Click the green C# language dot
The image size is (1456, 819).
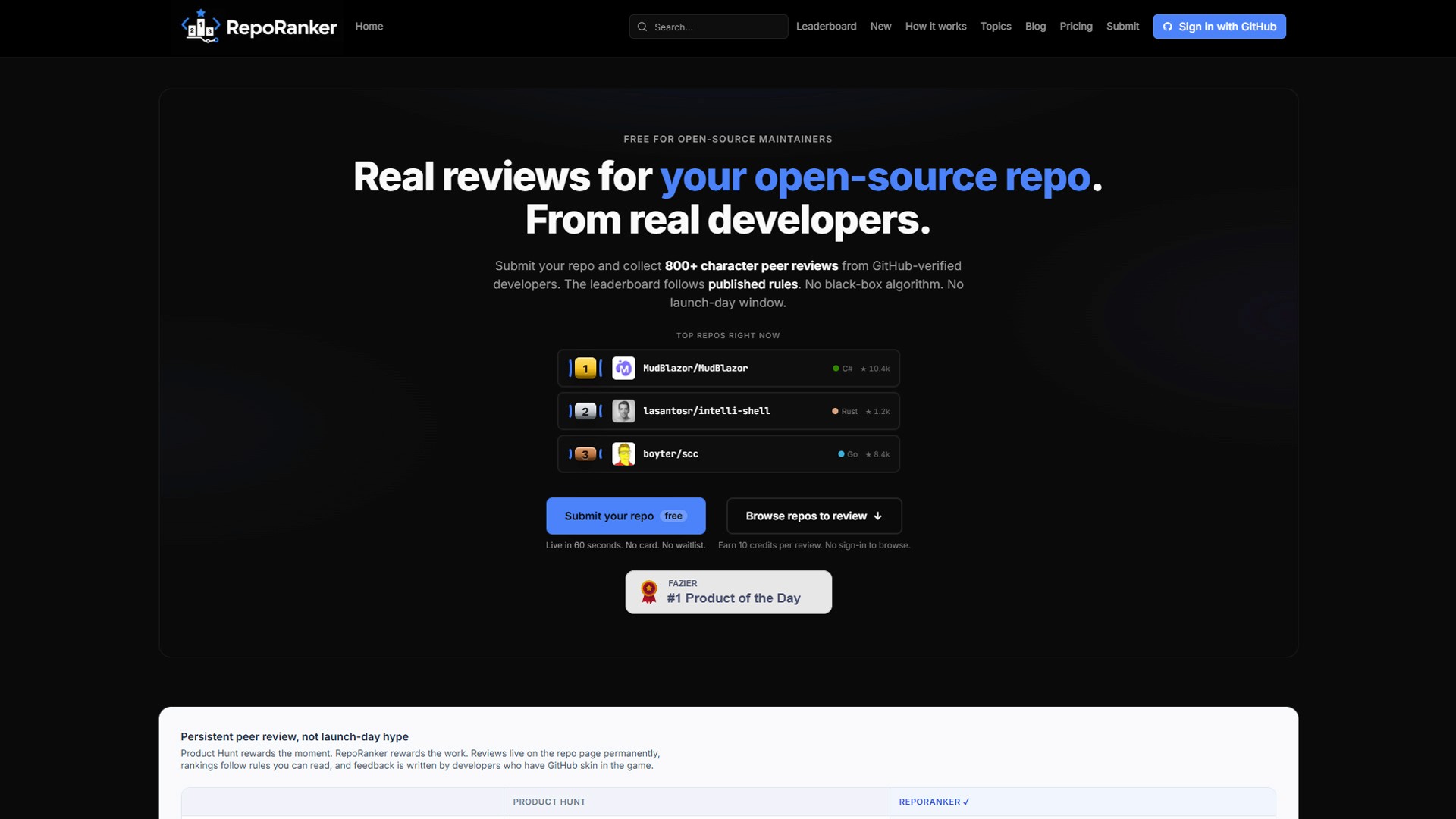[836, 369]
